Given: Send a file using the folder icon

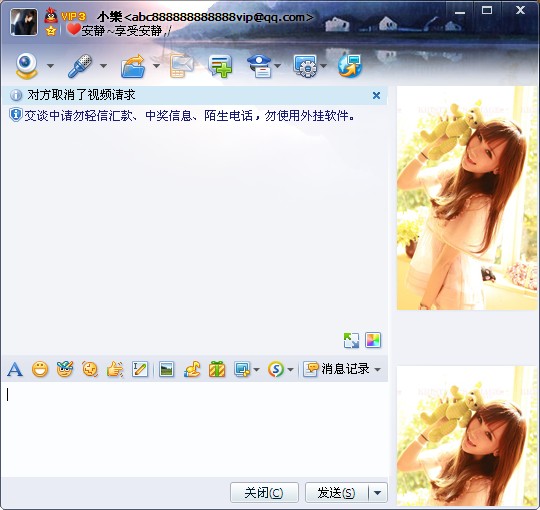Looking at the screenshot, I should [x=133, y=66].
